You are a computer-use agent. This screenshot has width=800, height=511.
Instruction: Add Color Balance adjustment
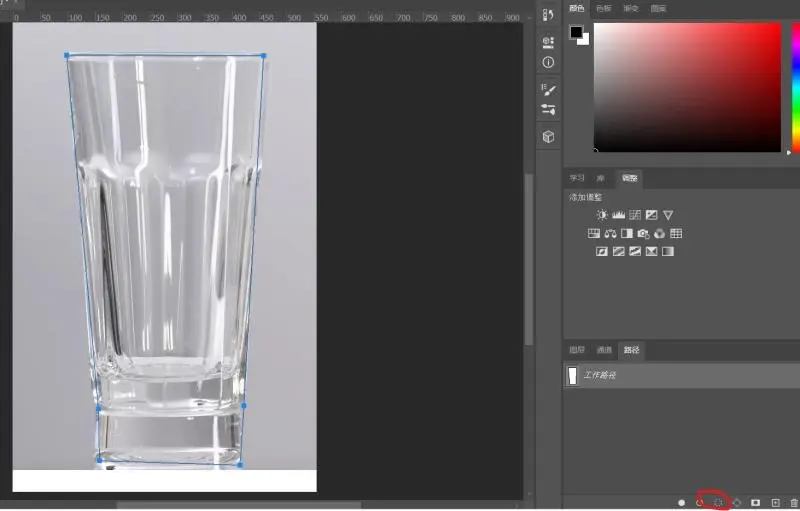point(610,233)
